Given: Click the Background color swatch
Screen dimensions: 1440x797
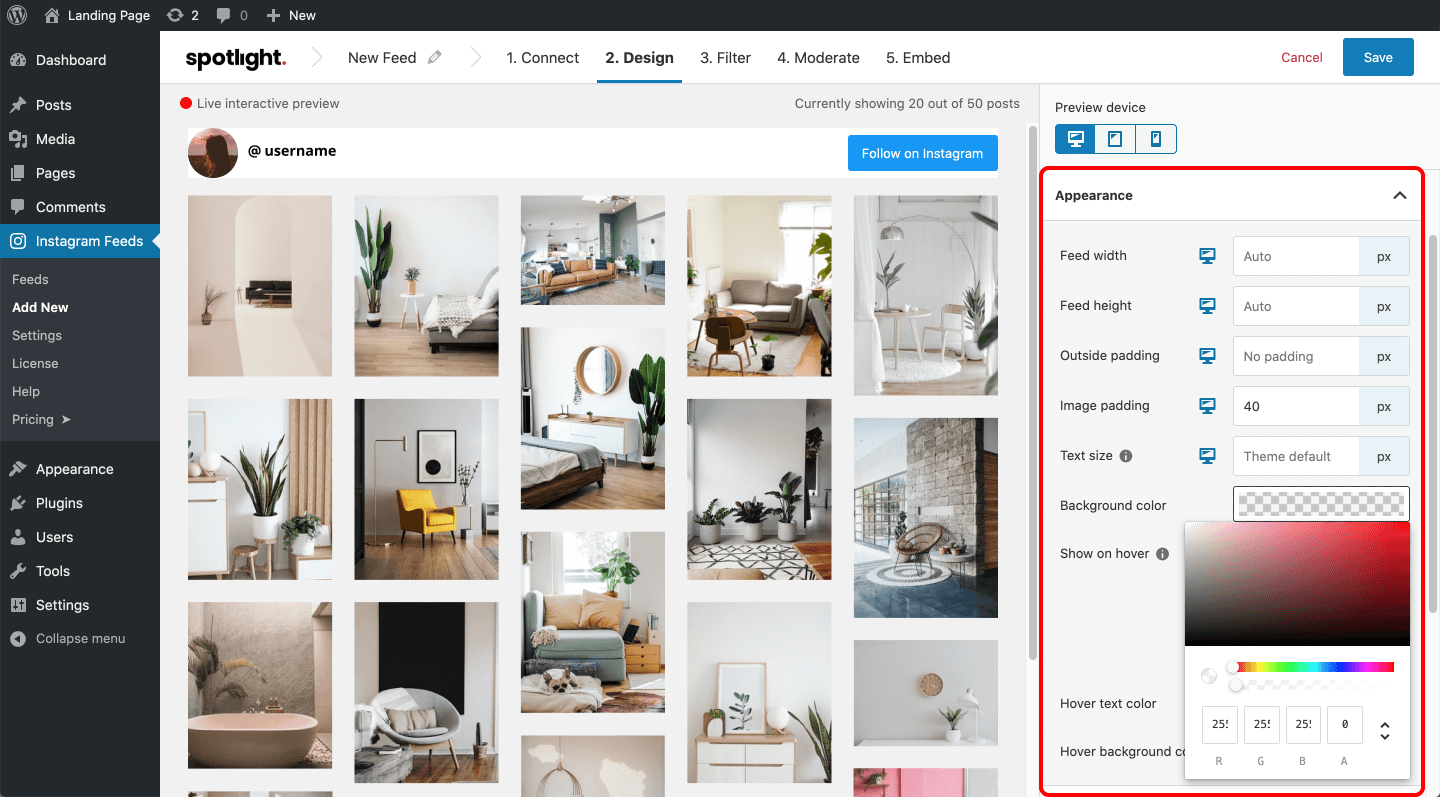Looking at the screenshot, I should tap(1321, 504).
